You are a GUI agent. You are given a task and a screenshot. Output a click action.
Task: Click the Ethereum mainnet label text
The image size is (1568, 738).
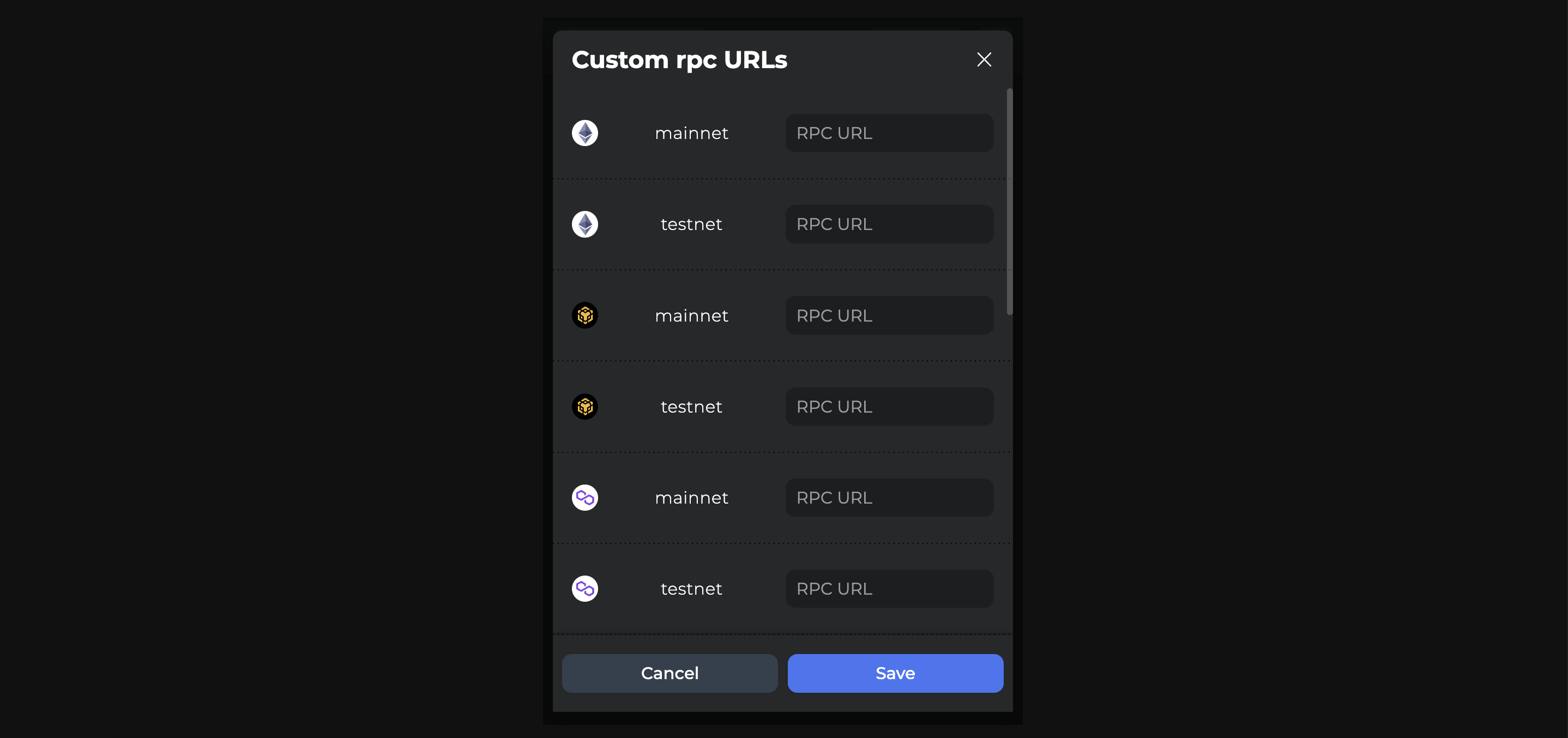(691, 133)
